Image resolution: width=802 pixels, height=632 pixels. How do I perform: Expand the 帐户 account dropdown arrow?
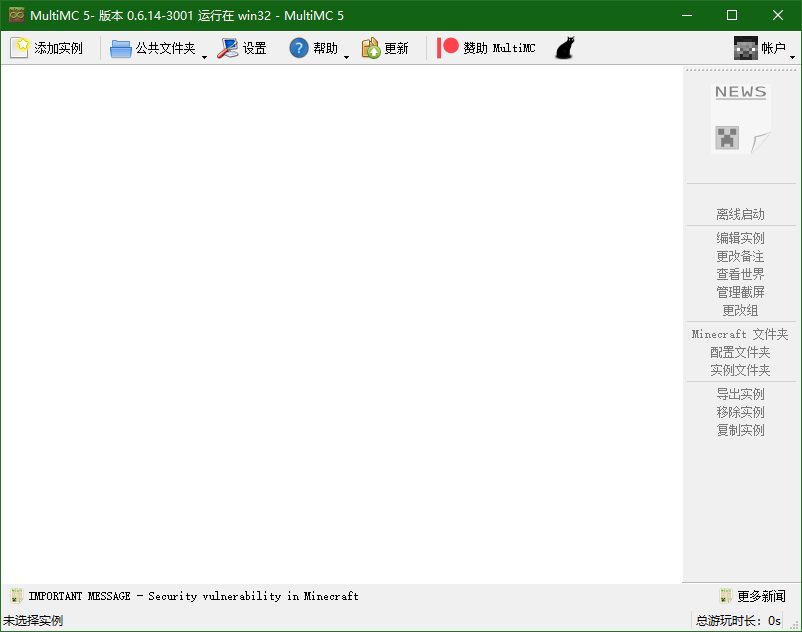pos(792,57)
